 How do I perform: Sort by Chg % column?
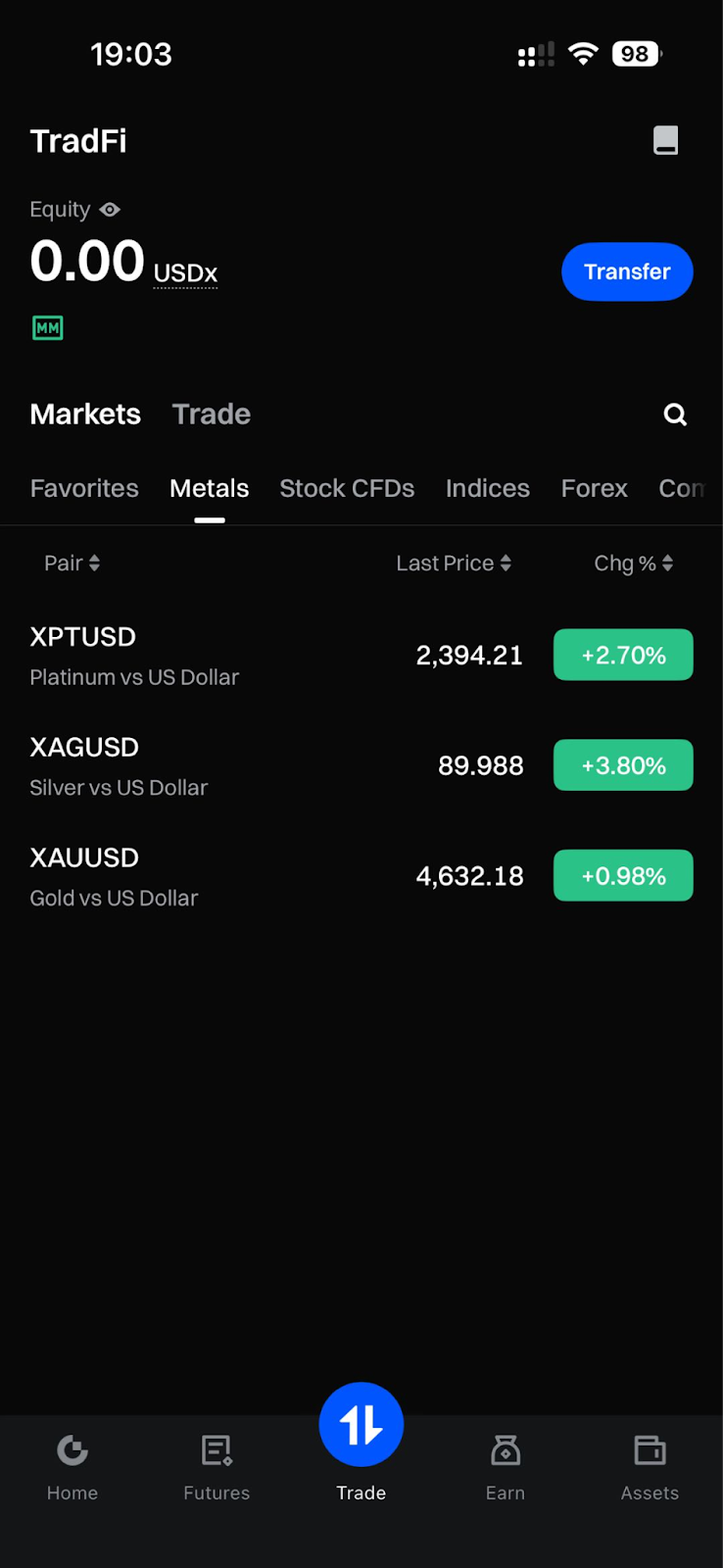(x=633, y=563)
